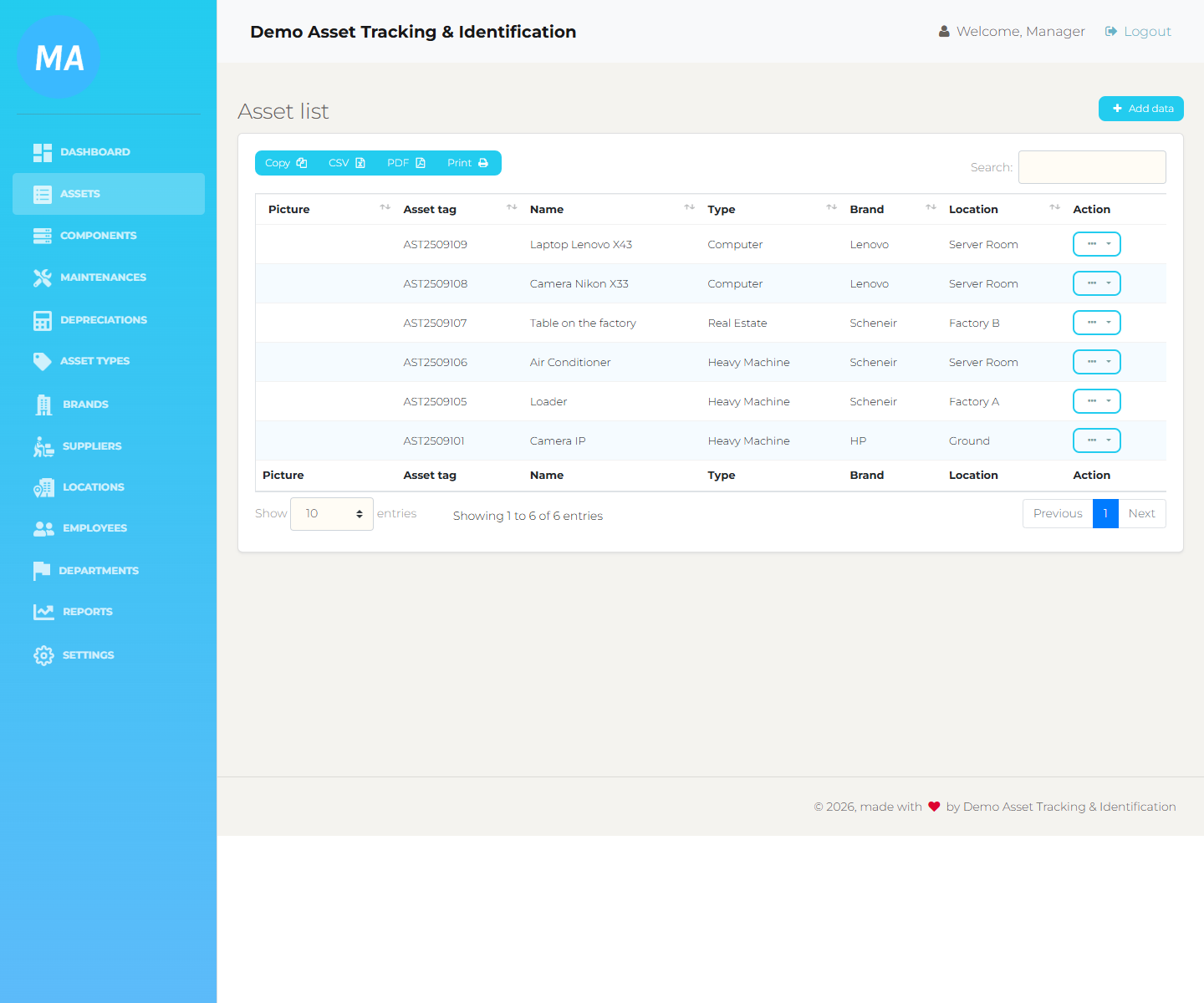The image size is (1204, 1003).
Task: Export table with the CSV button
Action: (347, 163)
